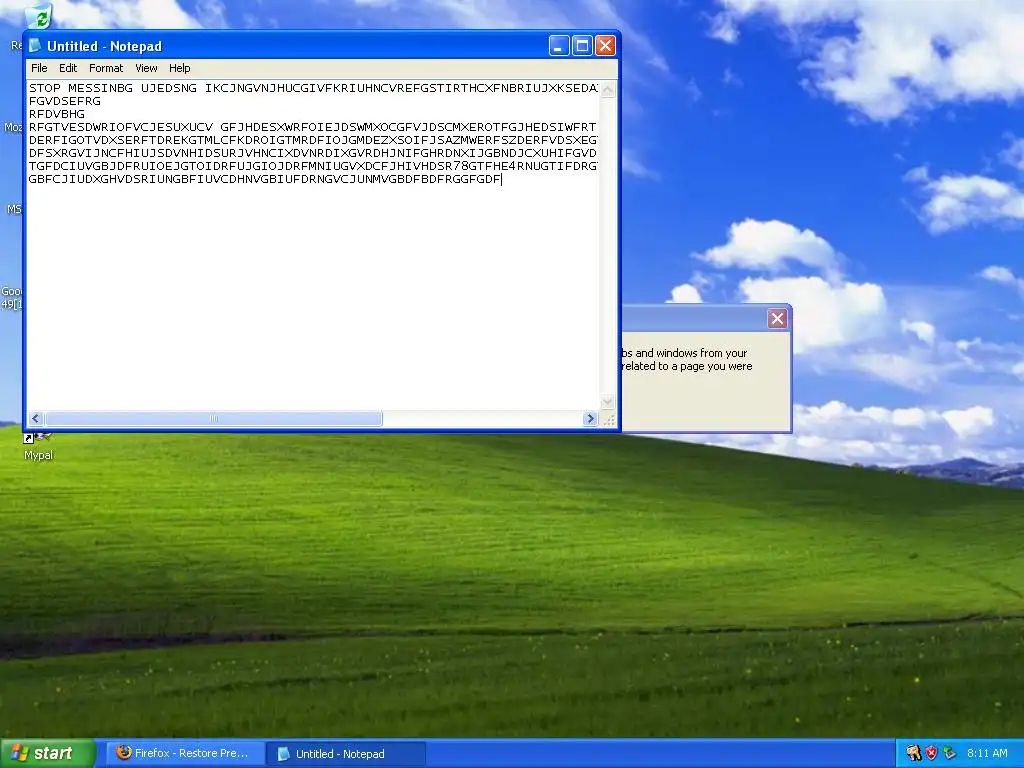Click the line starting with DFSXRGVIJNCF
This screenshot has height=768, width=1024.
(313, 153)
